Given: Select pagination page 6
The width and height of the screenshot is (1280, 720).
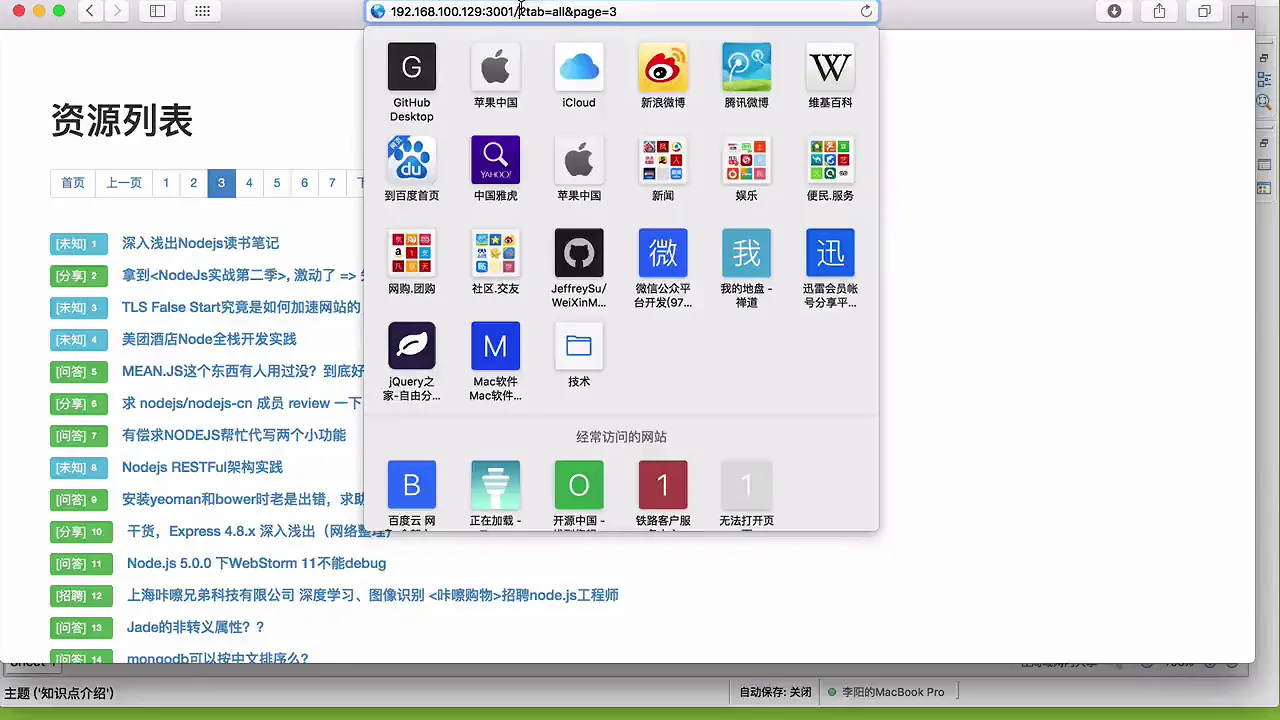Looking at the screenshot, I should pos(304,183).
